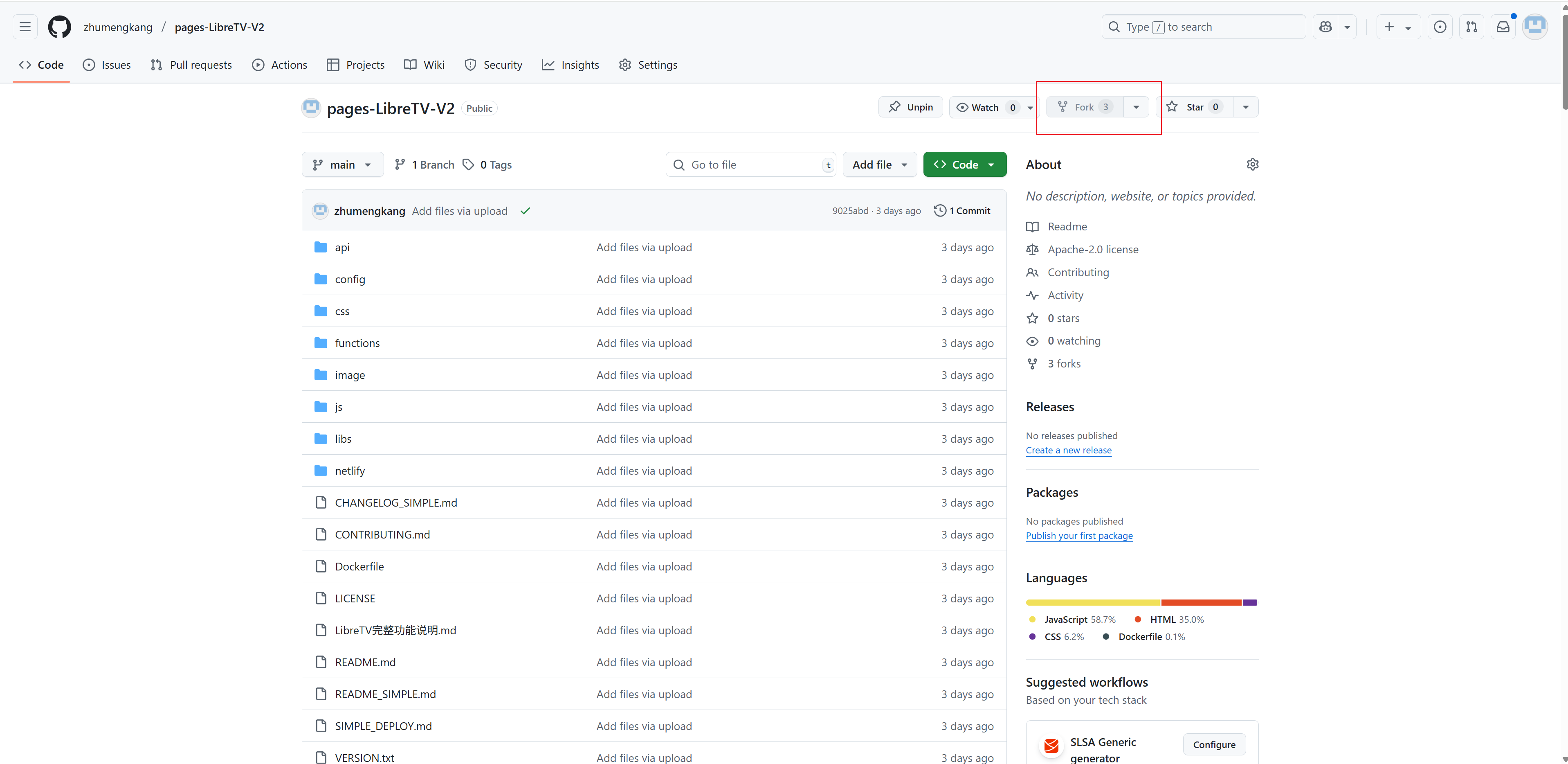Open the zhumengkang owner breadcrumb link
The height and width of the screenshot is (764, 1568).
point(118,27)
